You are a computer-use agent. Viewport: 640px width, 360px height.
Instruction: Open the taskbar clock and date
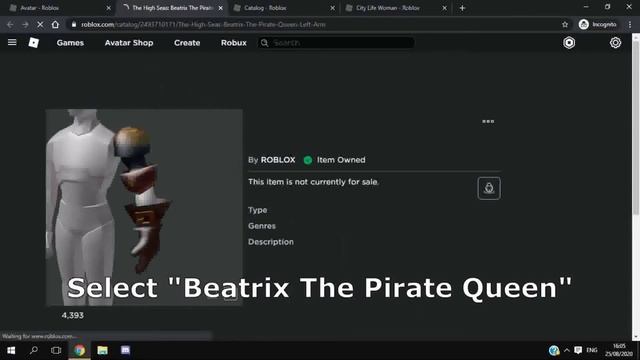pyautogui.click(x=619, y=350)
